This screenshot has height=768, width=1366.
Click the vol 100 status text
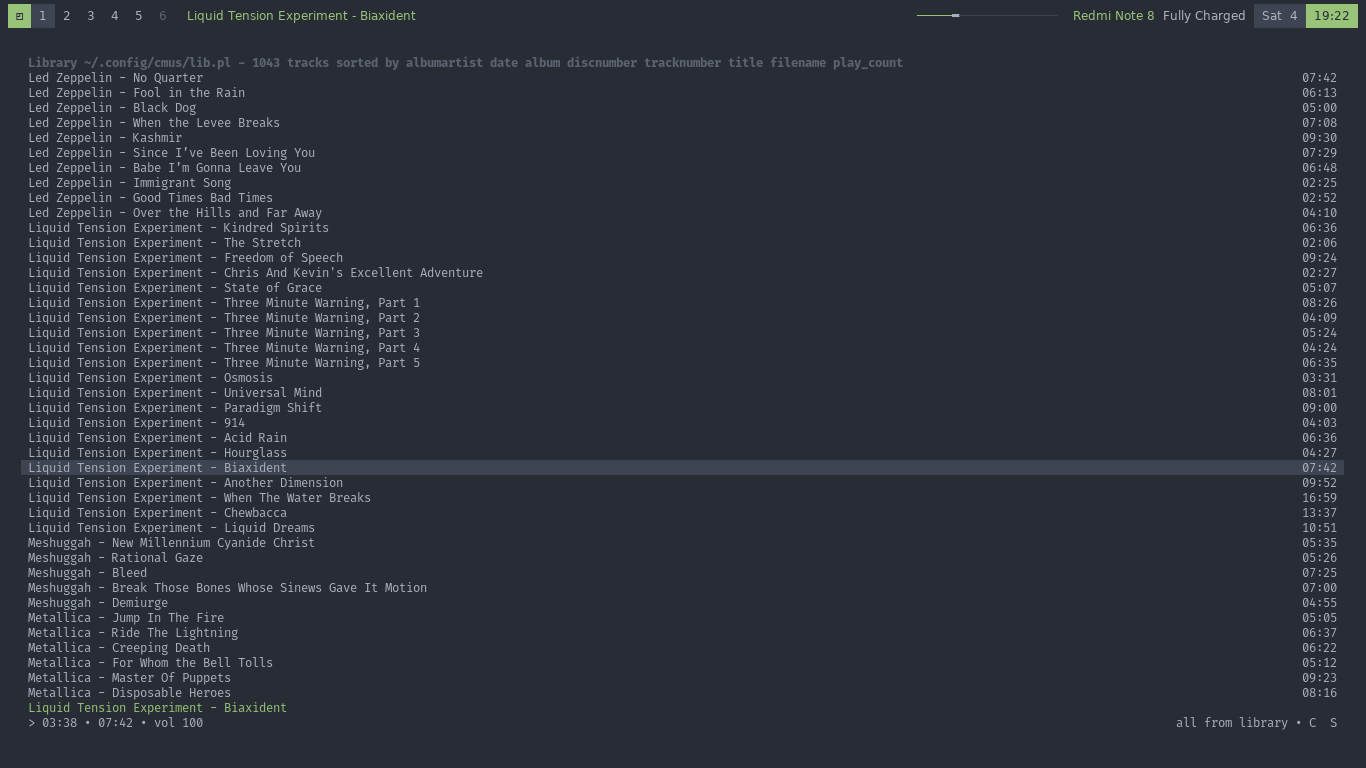178,723
